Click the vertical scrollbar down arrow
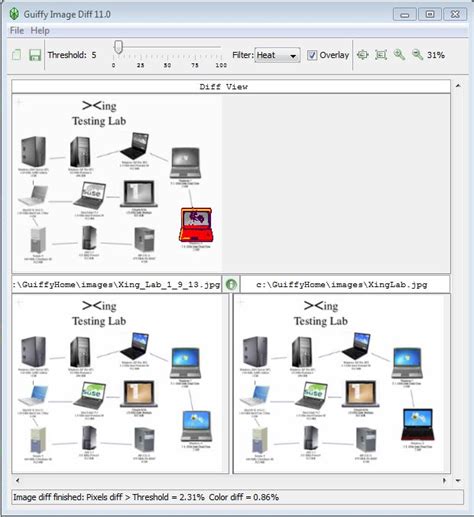 (458, 480)
